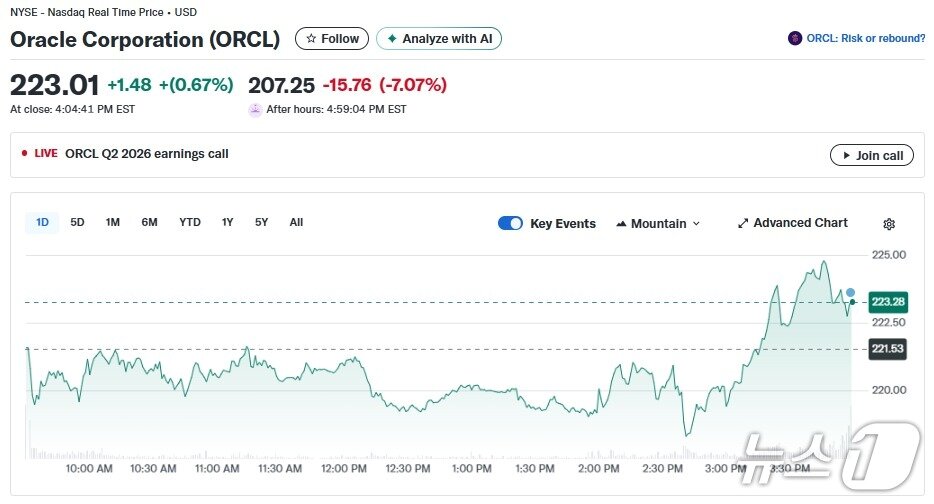This screenshot has width=934, height=504.
Task: Join the ORCL Q2 2026 earnings call
Action: (x=871, y=155)
